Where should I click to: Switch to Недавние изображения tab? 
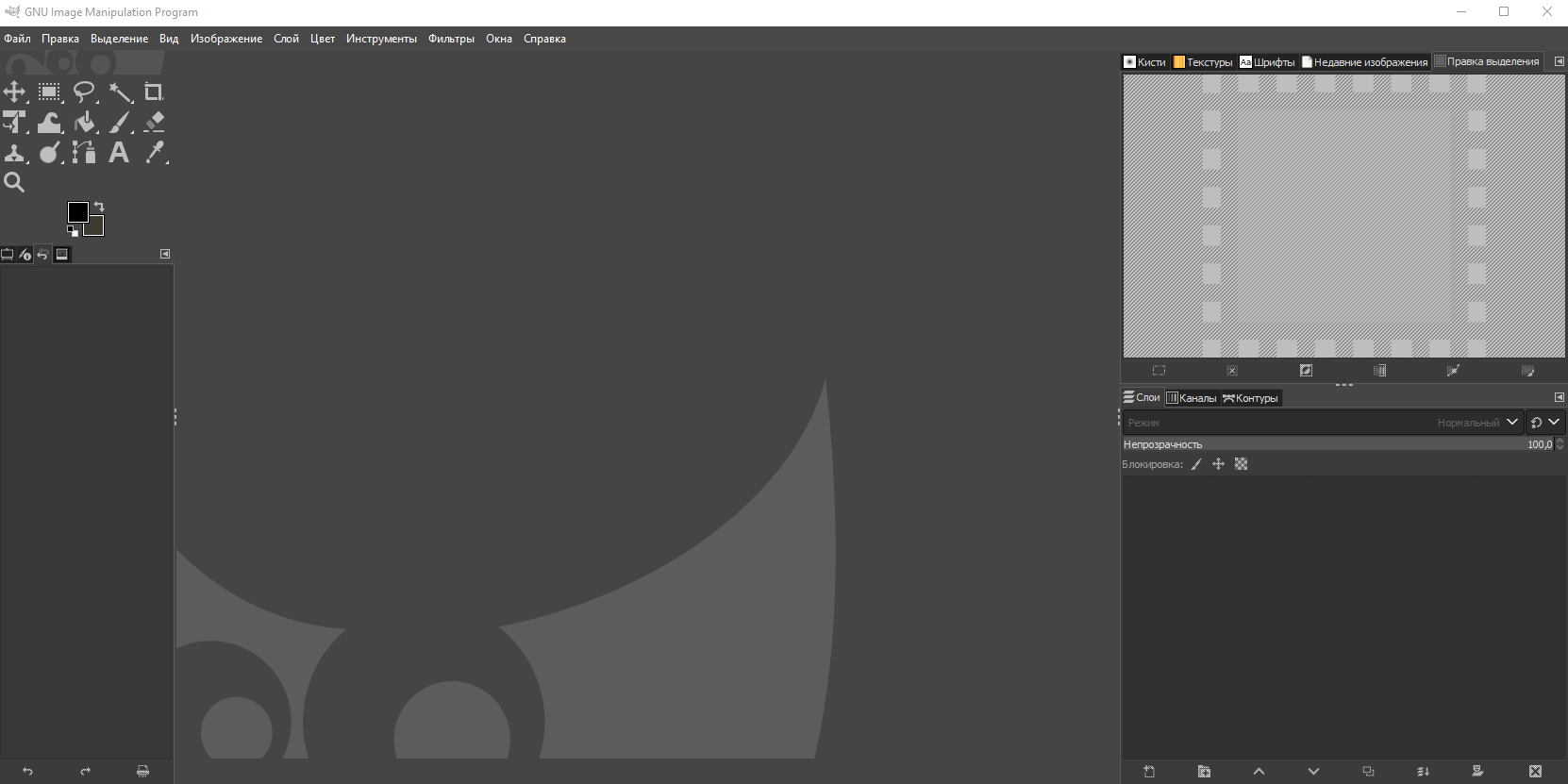tap(1364, 62)
